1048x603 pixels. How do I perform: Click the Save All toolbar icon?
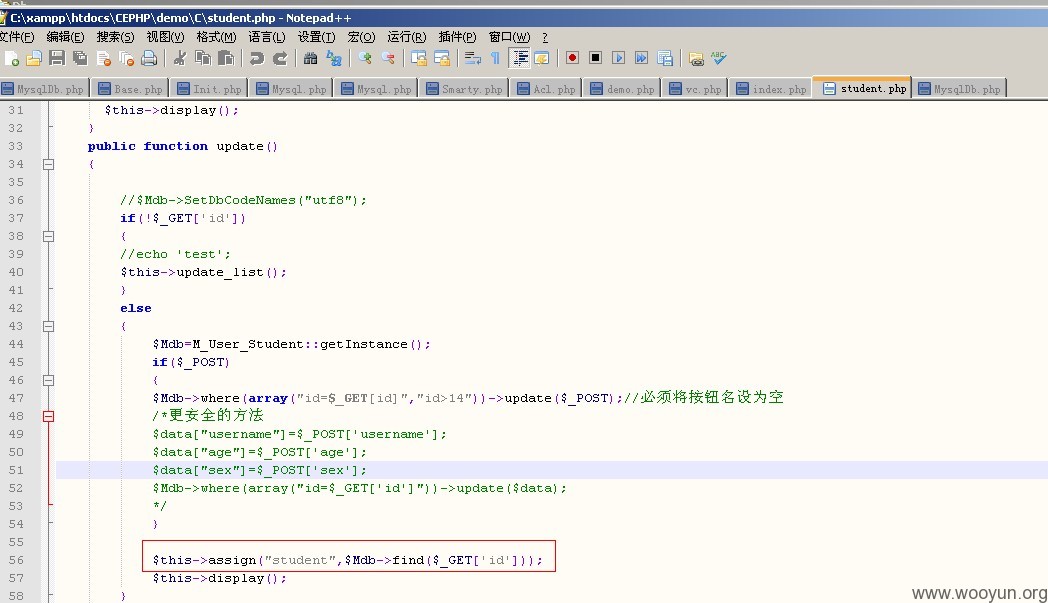click(x=80, y=59)
